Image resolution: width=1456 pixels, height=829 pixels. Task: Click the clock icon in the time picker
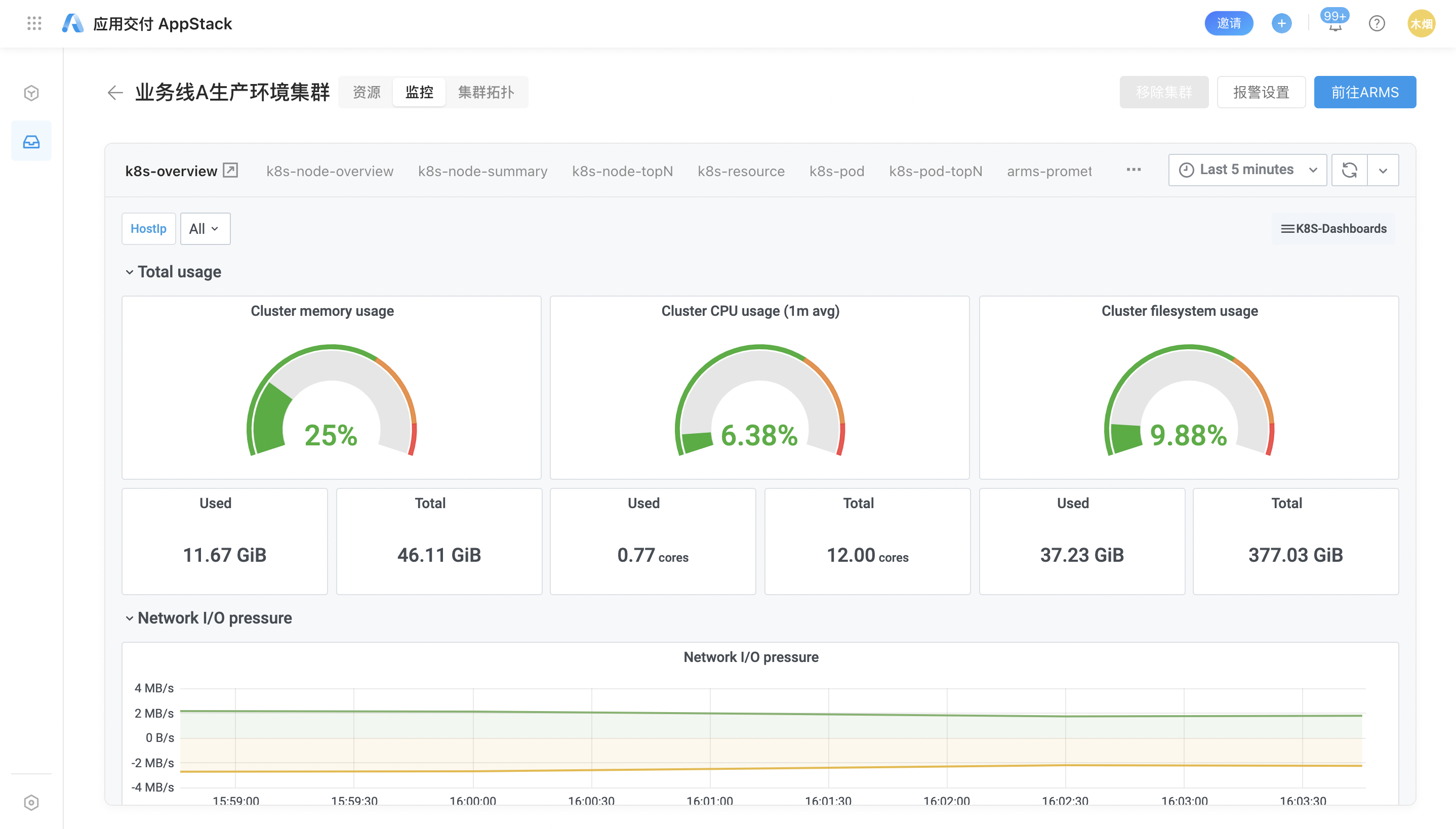pyautogui.click(x=1186, y=170)
